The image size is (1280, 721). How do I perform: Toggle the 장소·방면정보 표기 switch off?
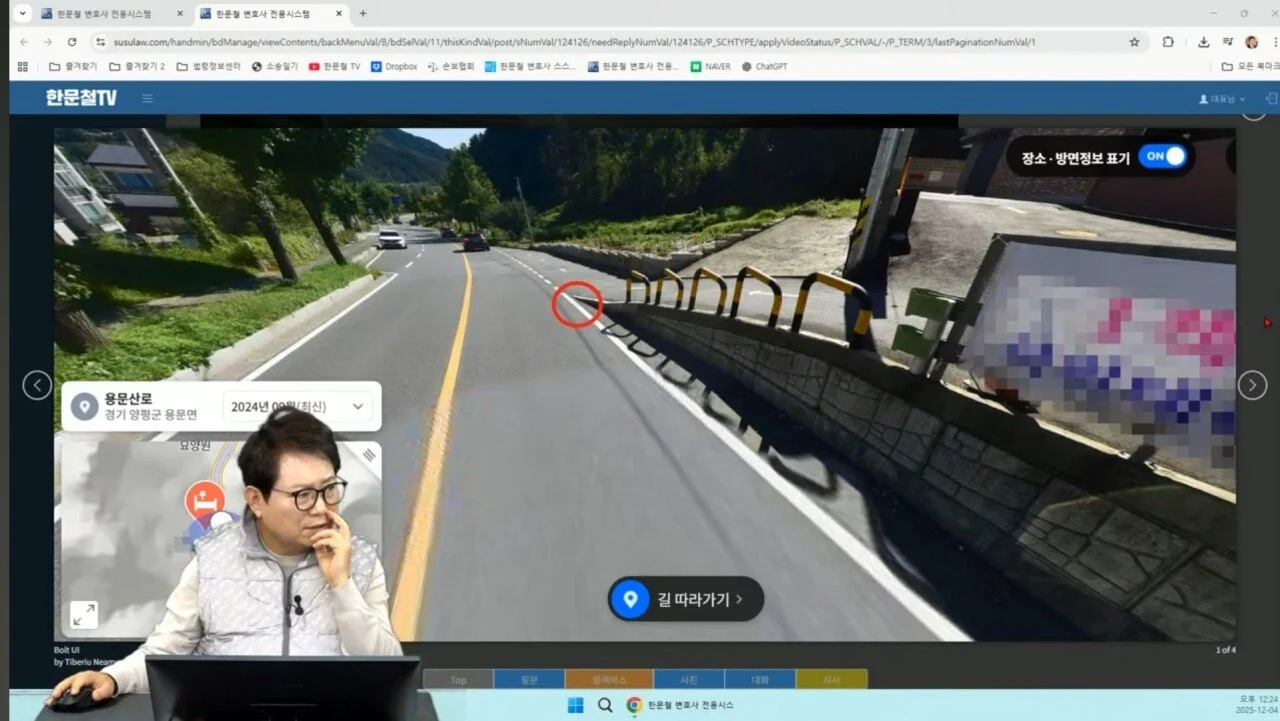pos(1161,157)
